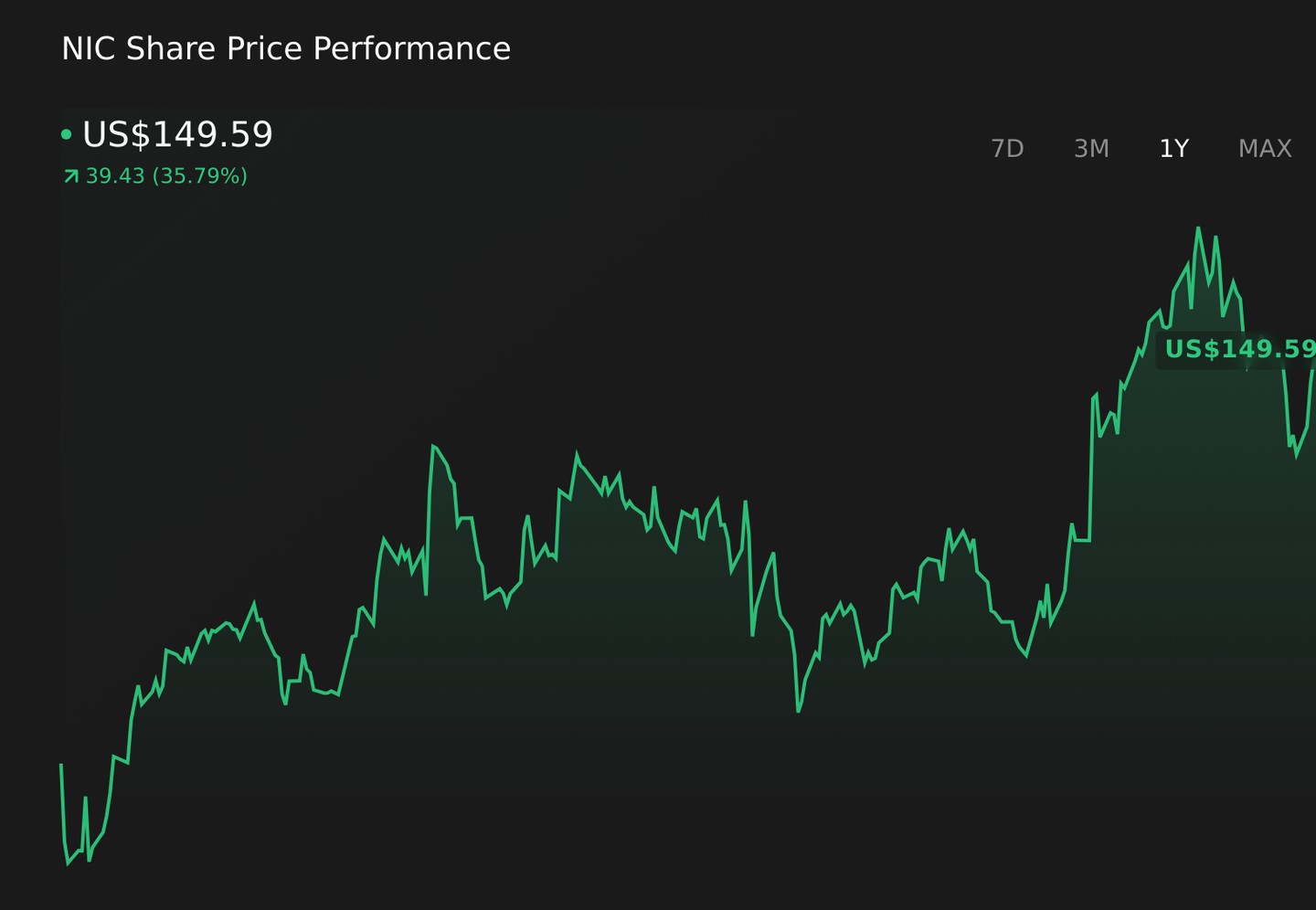
Task: Click the 39.43 price change value
Action: pos(115,175)
